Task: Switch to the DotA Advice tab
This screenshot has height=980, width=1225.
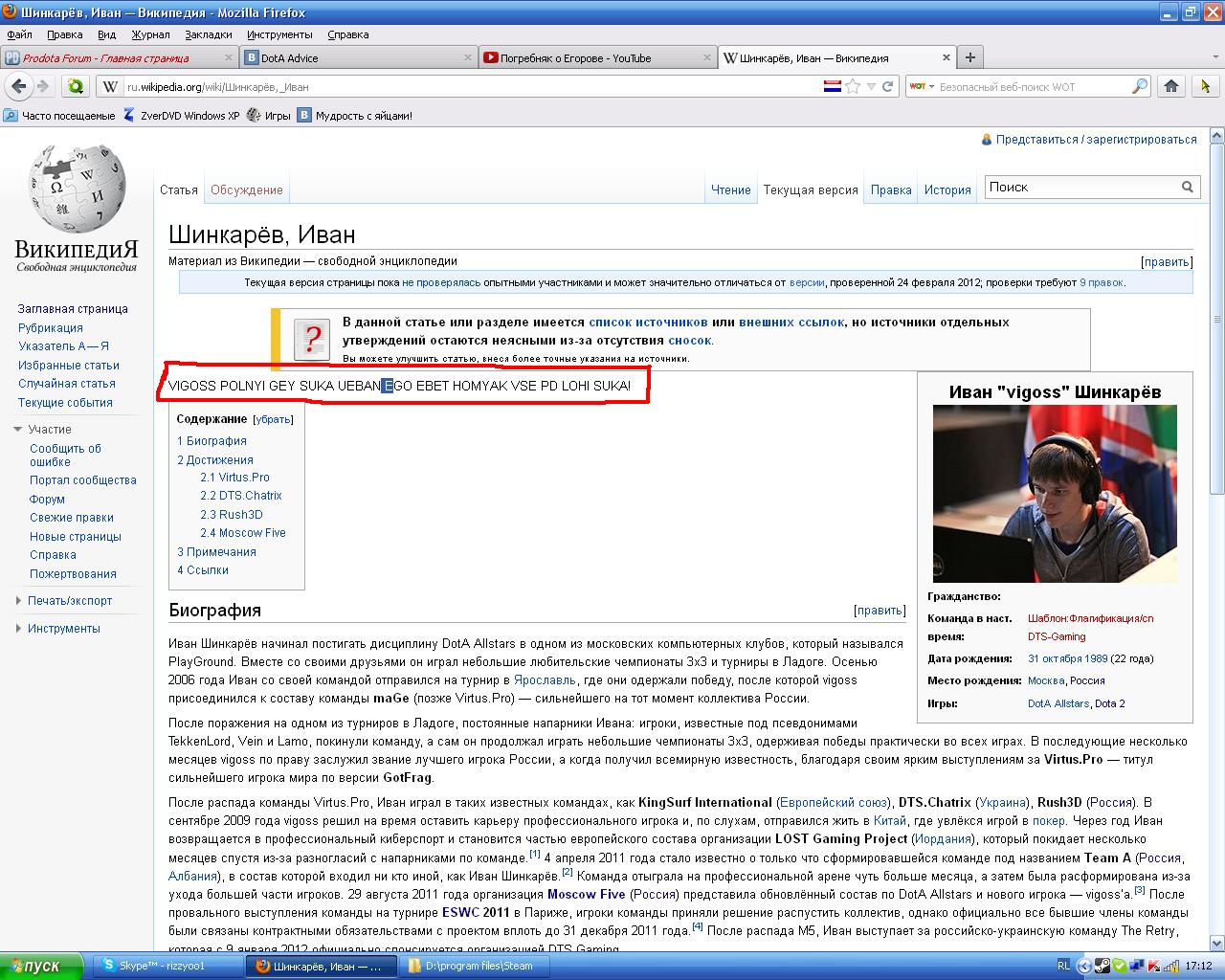Action: [x=358, y=57]
